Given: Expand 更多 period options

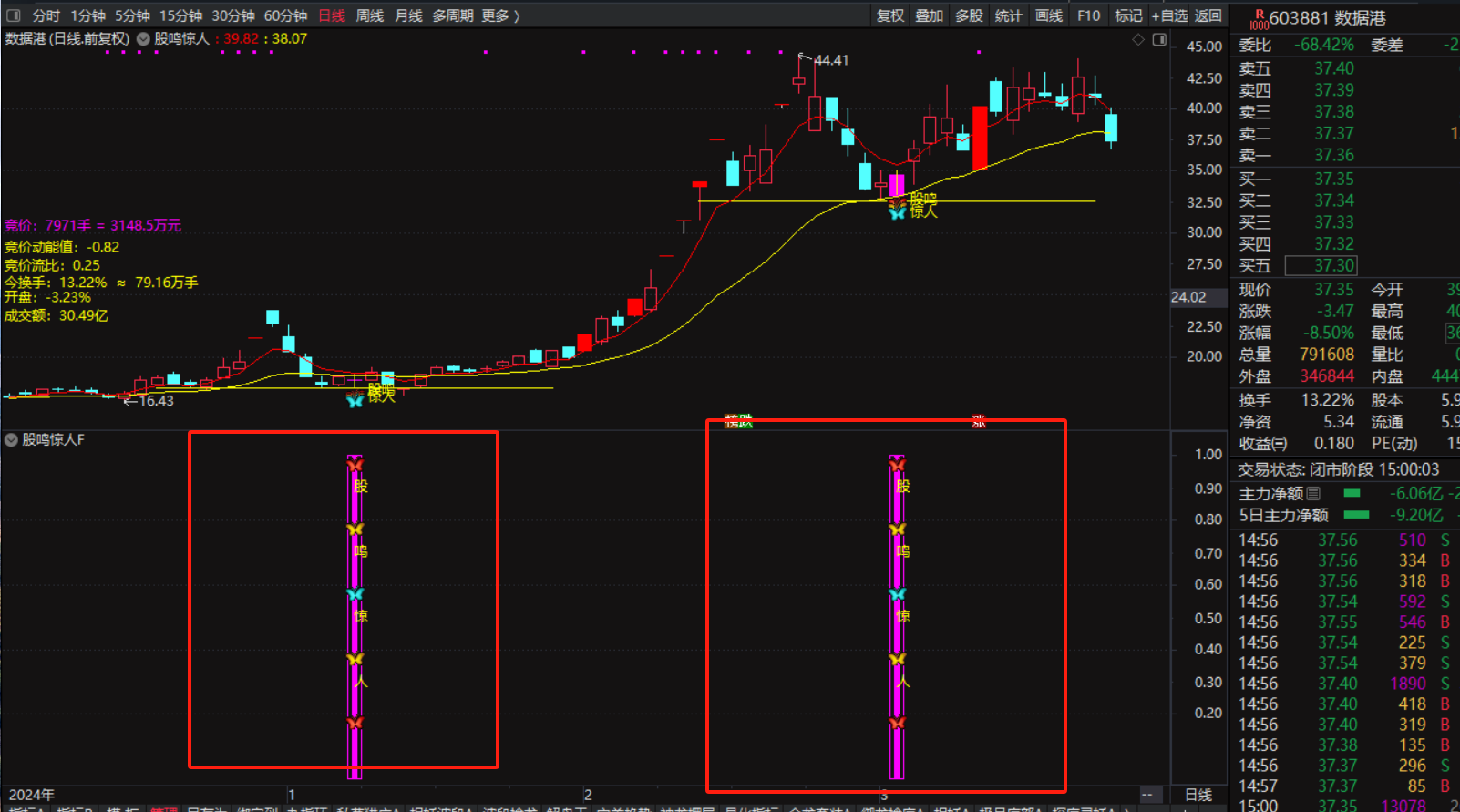Looking at the screenshot, I should pyautogui.click(x=500, y=15).
